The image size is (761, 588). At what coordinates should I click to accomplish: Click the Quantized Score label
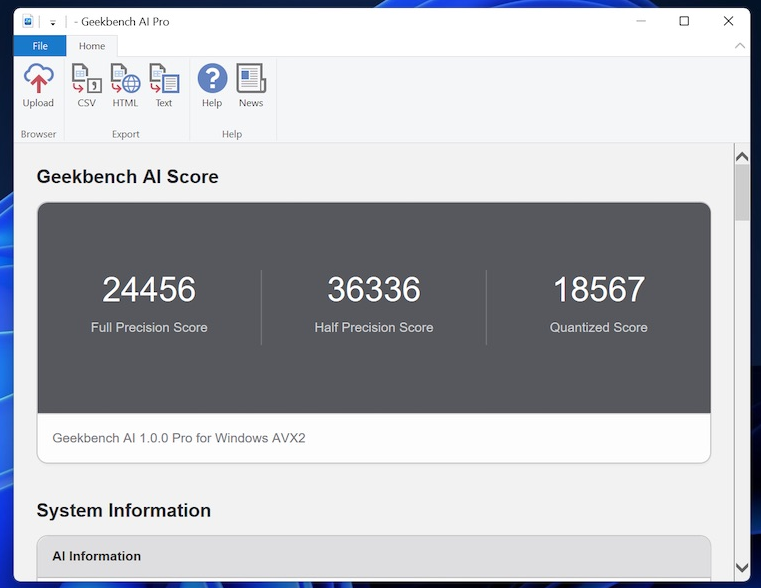coord(598,327)
